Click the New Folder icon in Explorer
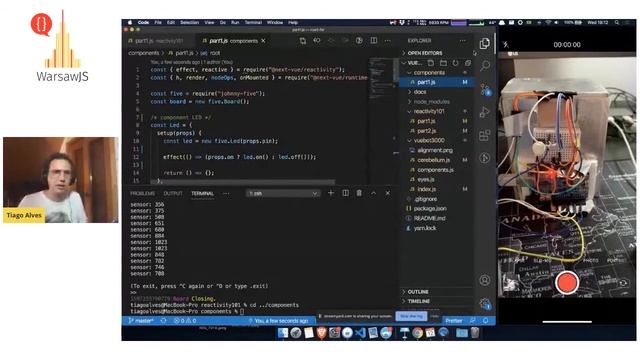 pyautogui.click(x=443, y=63)
